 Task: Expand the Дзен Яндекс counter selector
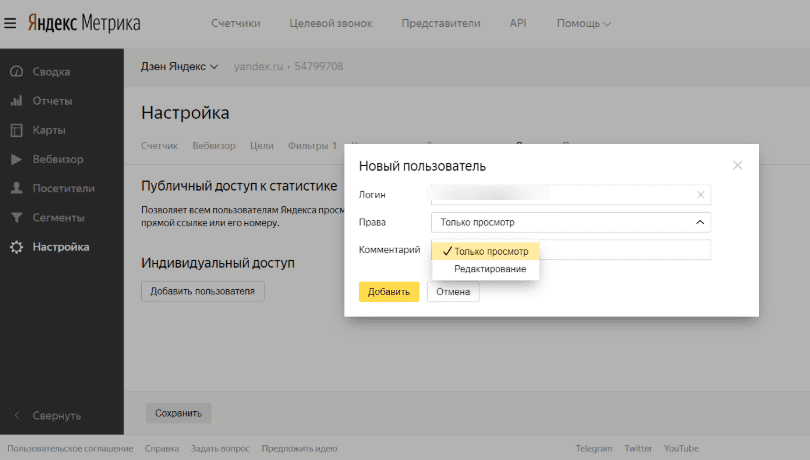tap(179, 67)
